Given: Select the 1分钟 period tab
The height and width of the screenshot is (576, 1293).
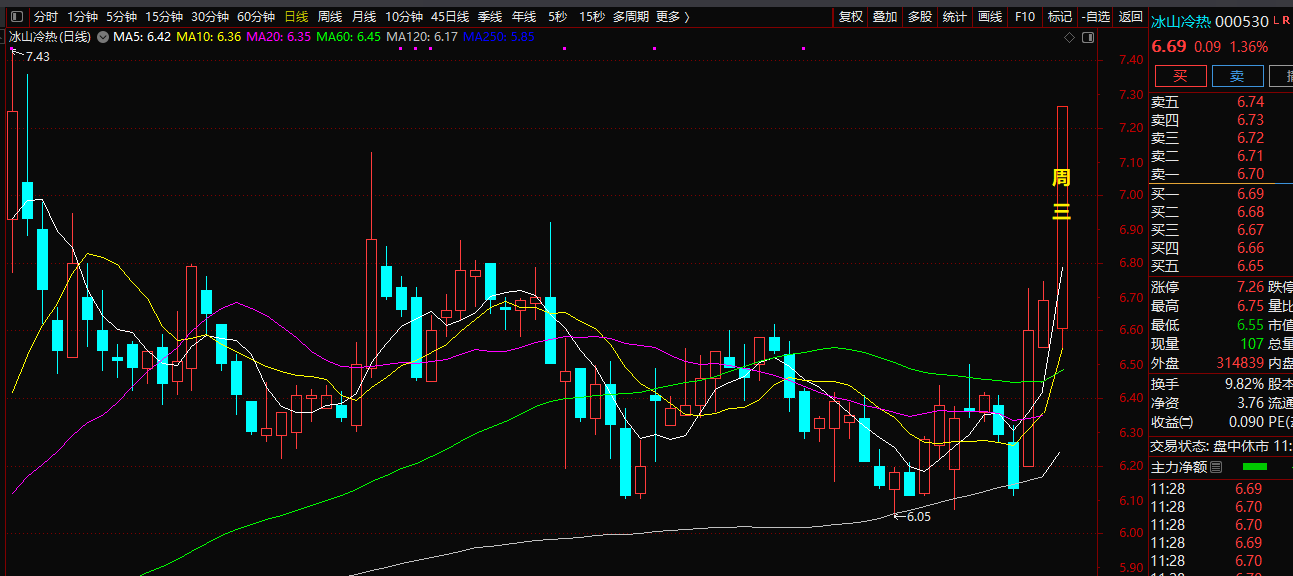Looking at the screenshot, I should pyautogui.click(x=82, y=16).
